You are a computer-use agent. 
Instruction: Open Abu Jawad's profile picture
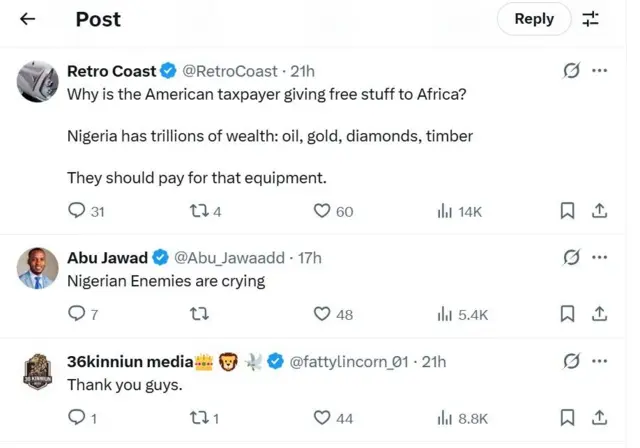pos(38,268)
